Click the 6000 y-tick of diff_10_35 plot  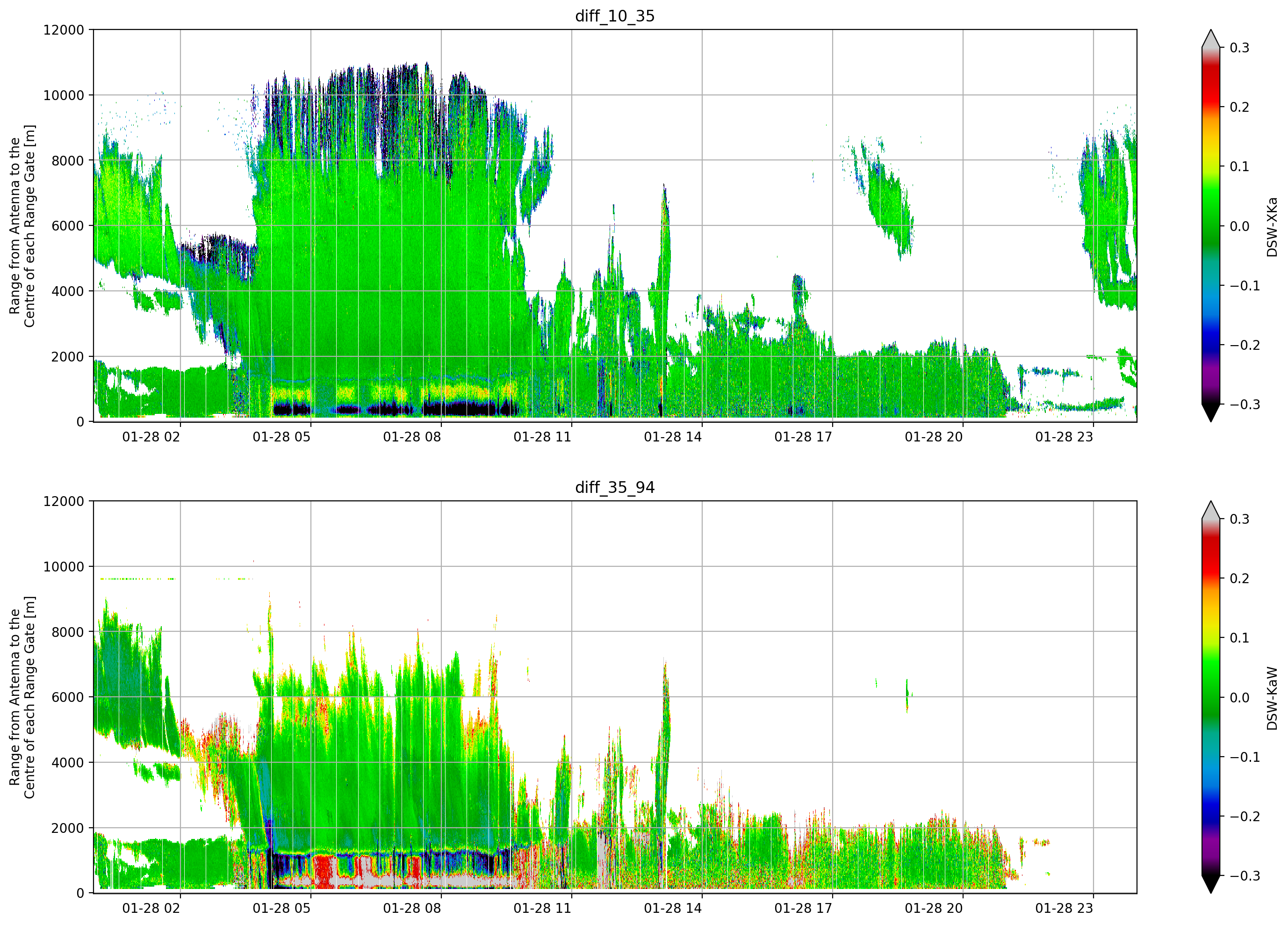click(x=68, y=225)
